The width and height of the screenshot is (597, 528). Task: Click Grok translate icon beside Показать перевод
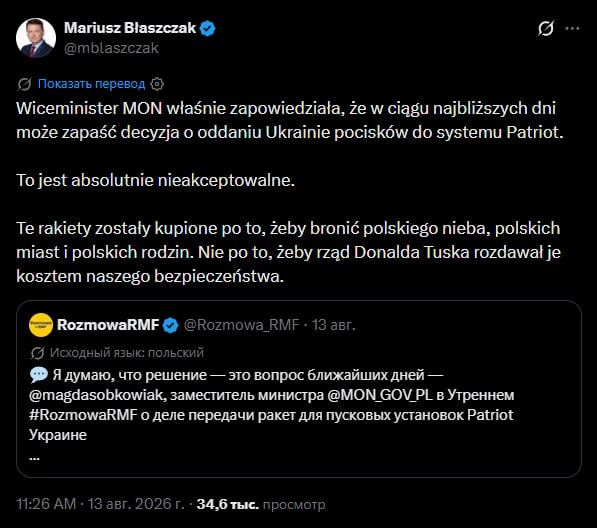pyautogui.click(x=24, y=84)
